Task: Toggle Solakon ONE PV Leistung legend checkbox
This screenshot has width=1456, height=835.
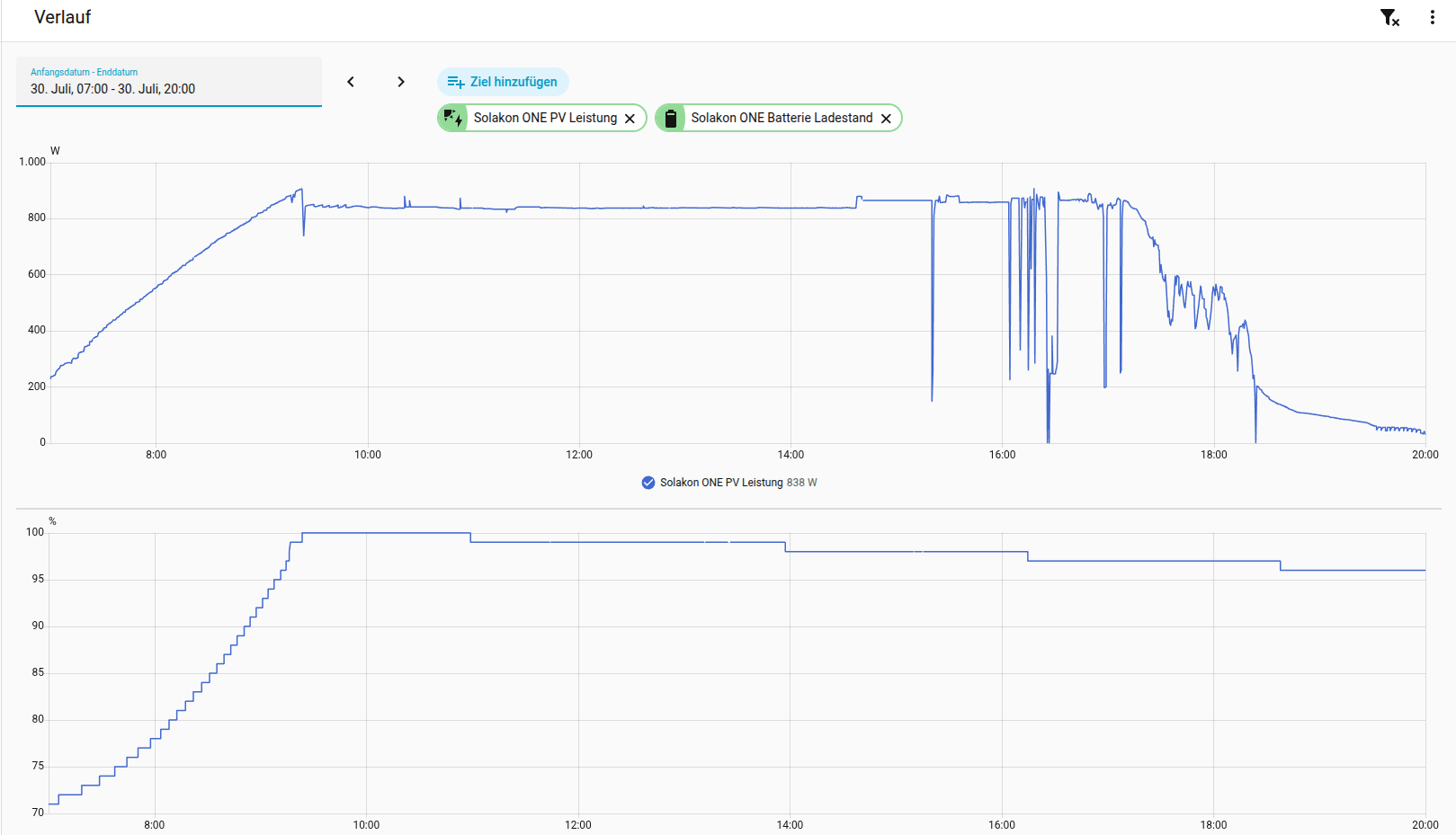Action: (648, 483)
